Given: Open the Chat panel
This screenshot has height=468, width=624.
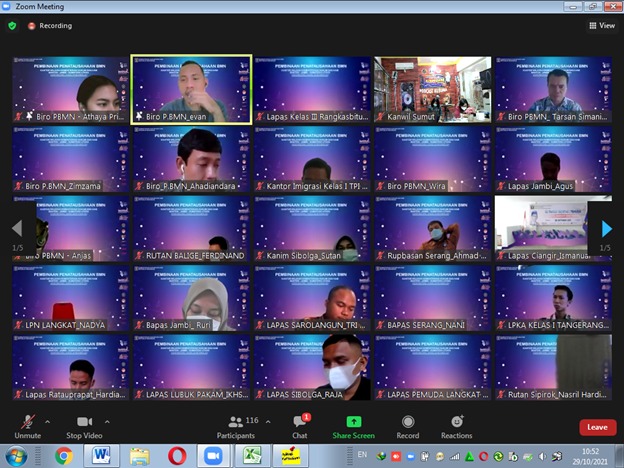Looking at the screenshot, I should coord(299,425).
